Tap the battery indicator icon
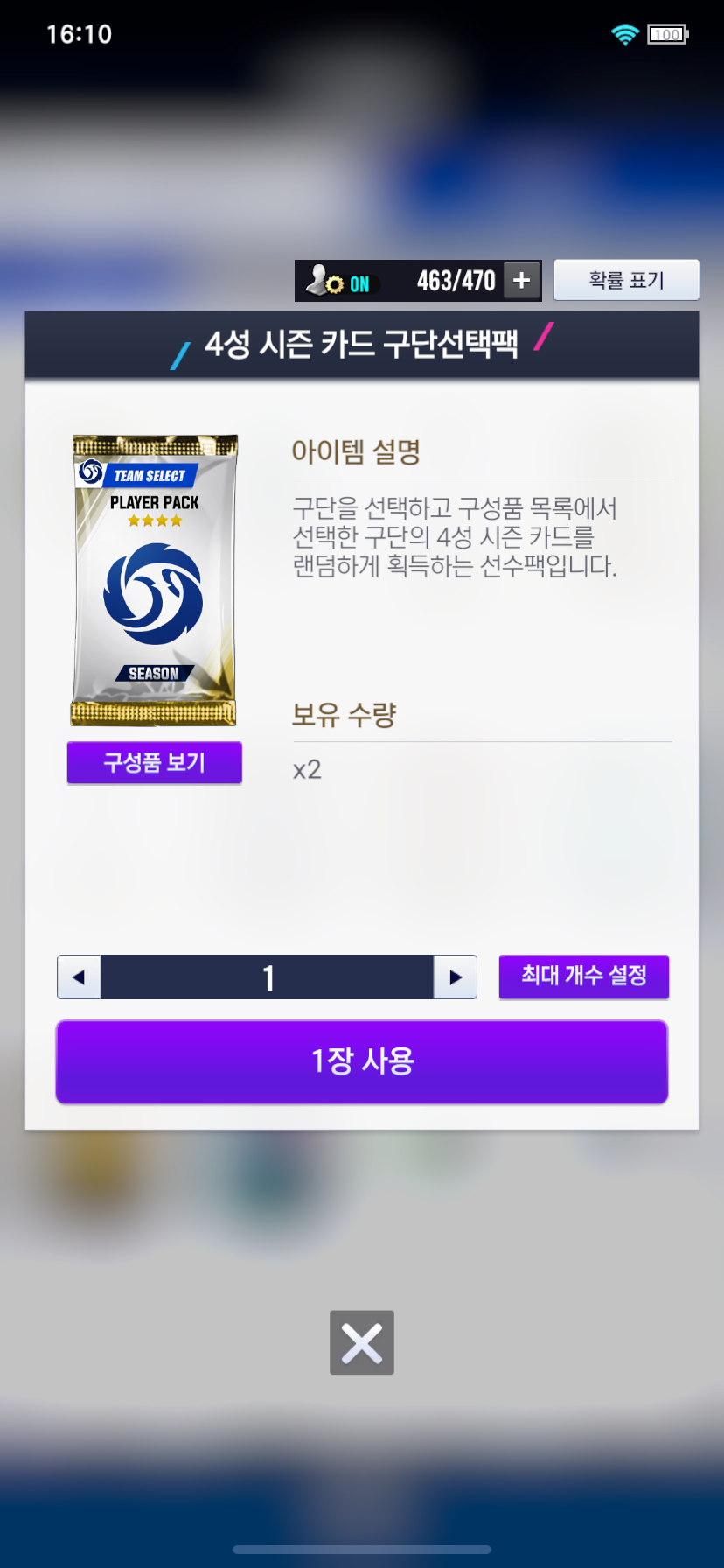The image size is (724, 1568). tap(668, 34)
